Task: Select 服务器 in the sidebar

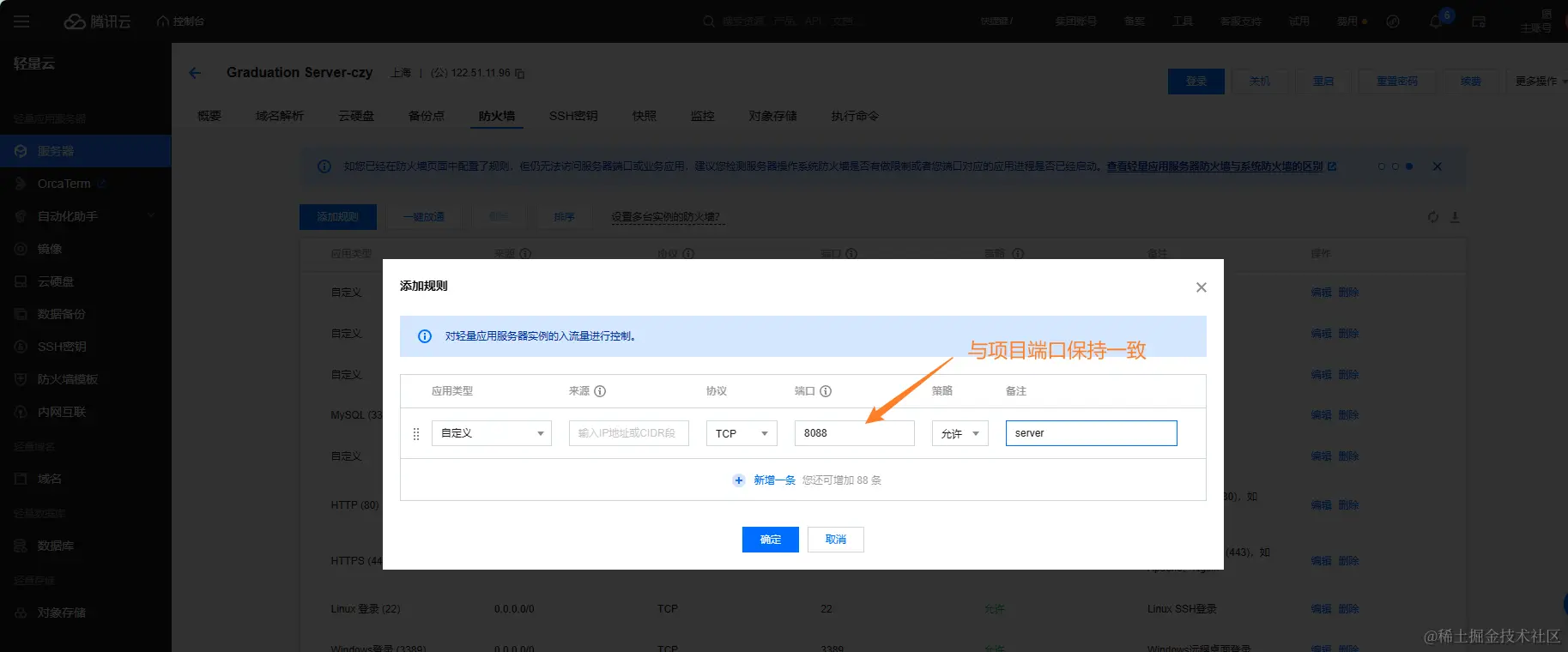Action: 86,151
